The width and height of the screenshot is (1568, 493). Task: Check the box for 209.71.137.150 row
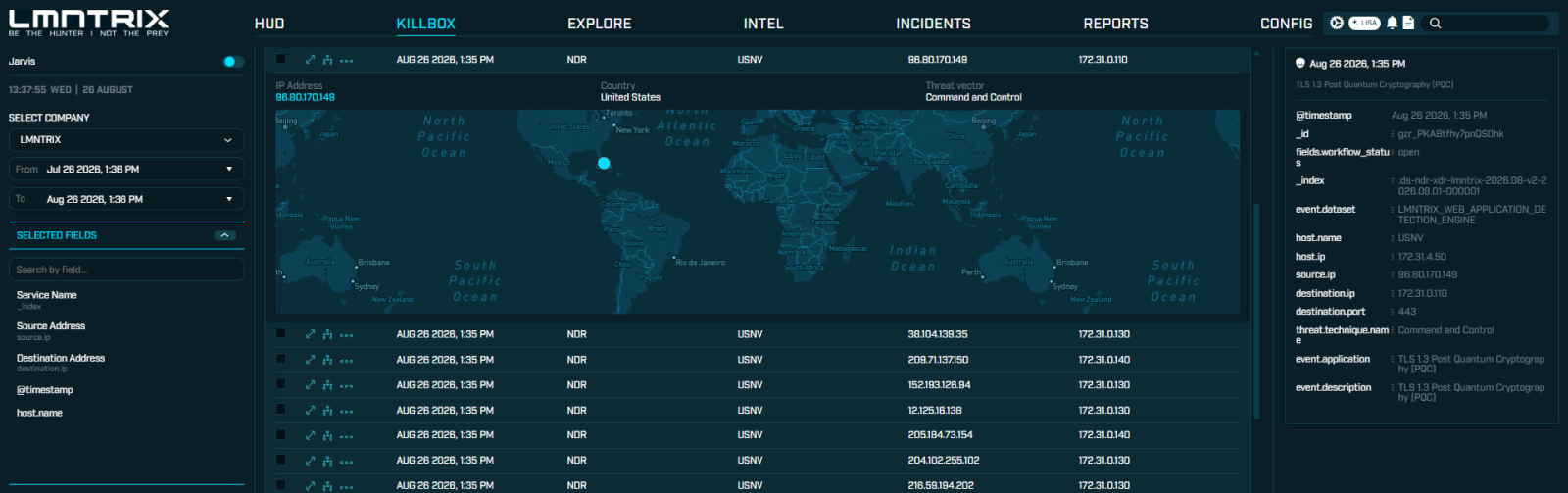(x=281, y=359)
